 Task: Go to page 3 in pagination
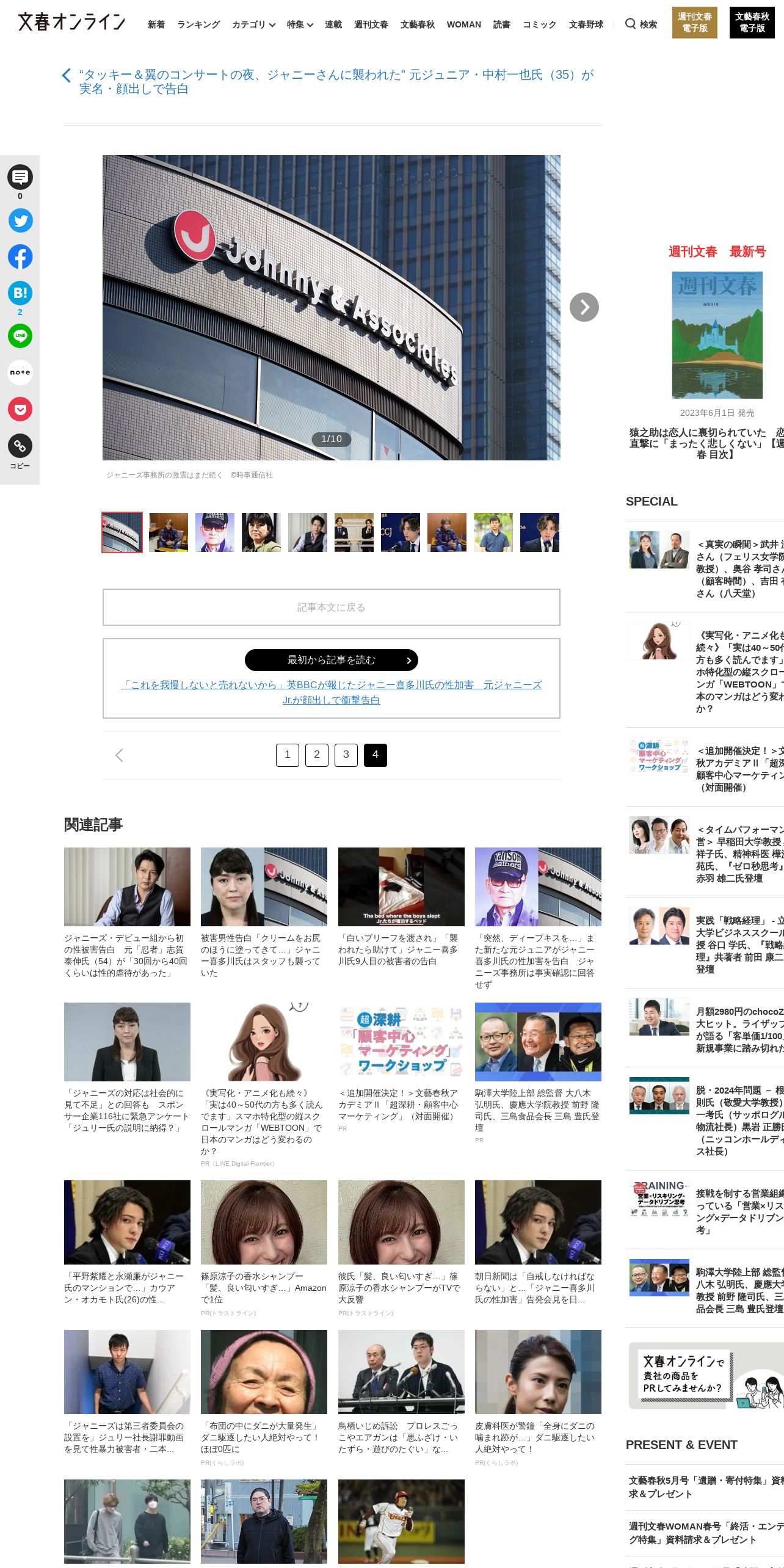click(346, 755)
